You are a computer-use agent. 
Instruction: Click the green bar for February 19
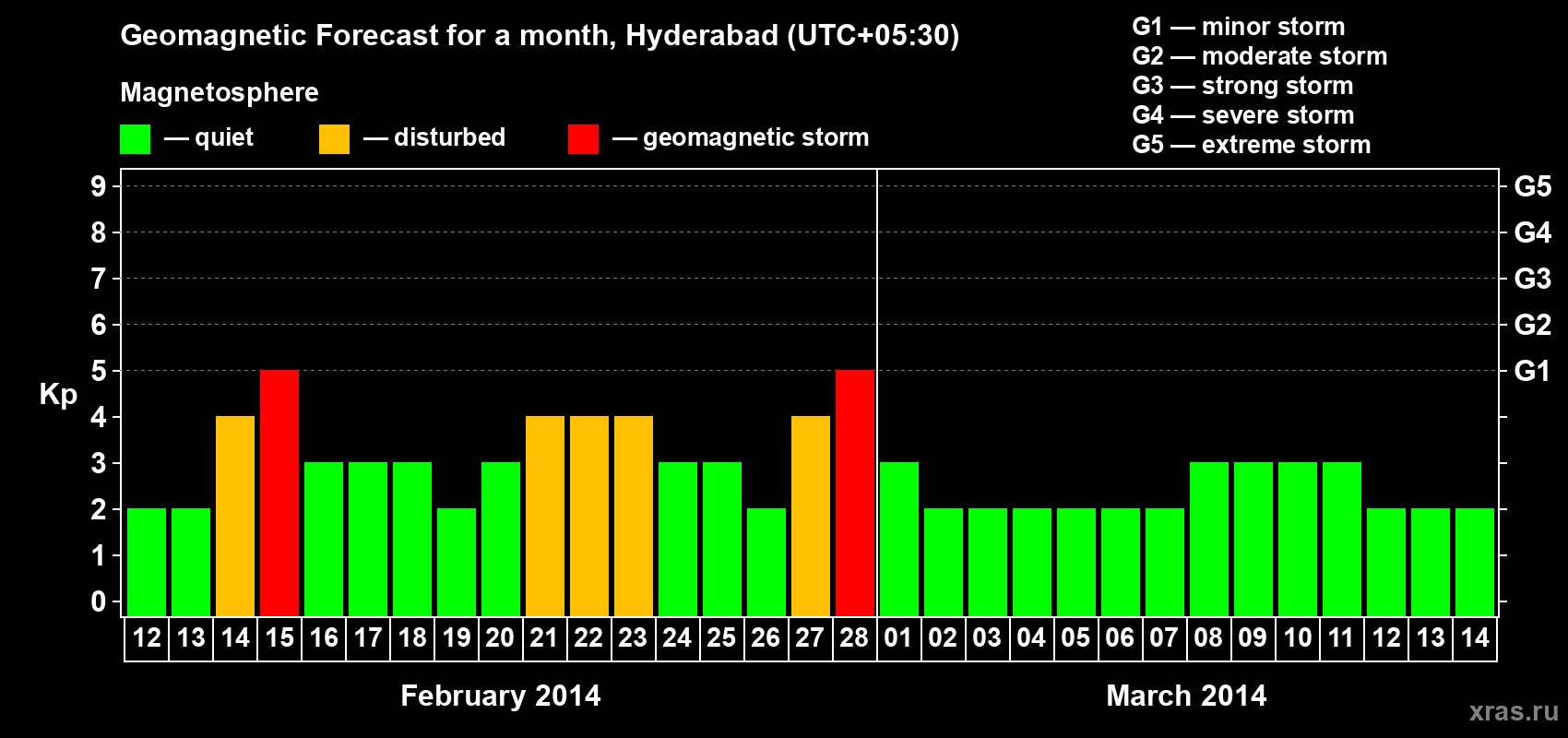click(457, 562)
